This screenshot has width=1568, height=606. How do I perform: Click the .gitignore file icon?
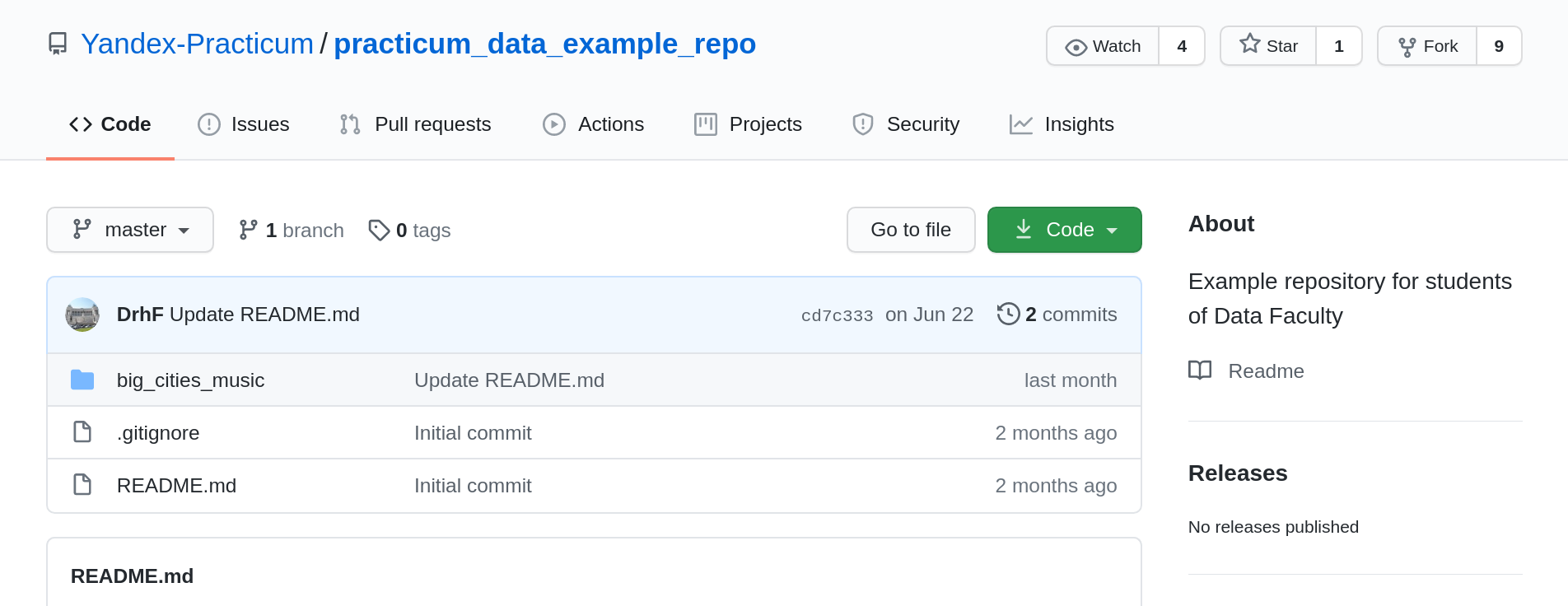click(82, 432)
